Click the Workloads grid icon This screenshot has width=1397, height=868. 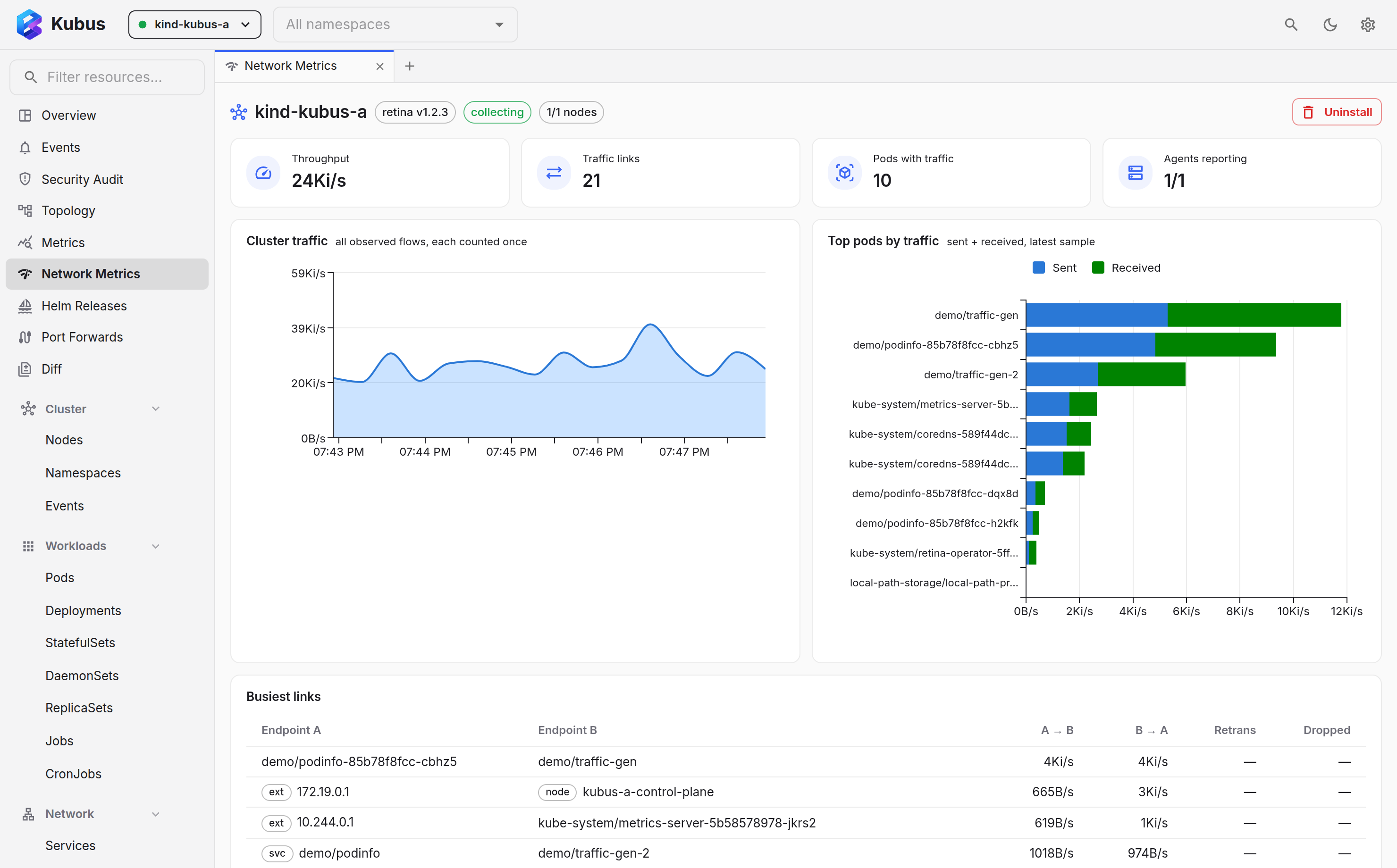coord(28,546)
